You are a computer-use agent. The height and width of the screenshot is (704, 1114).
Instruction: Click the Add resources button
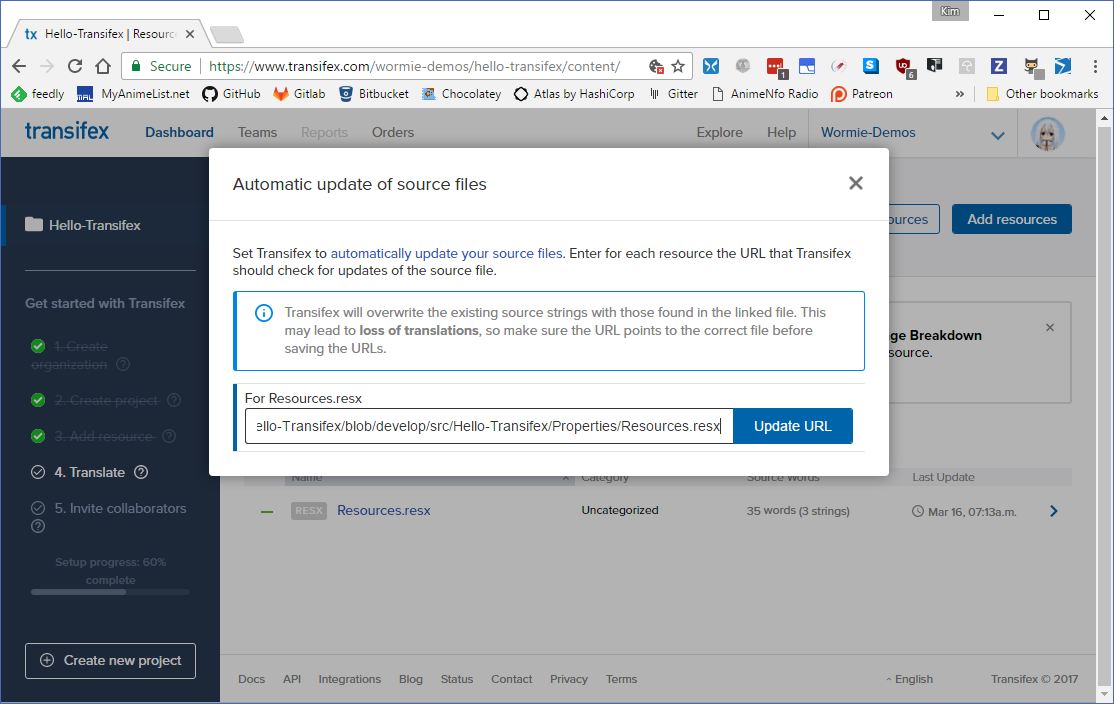click(1012, 220)
